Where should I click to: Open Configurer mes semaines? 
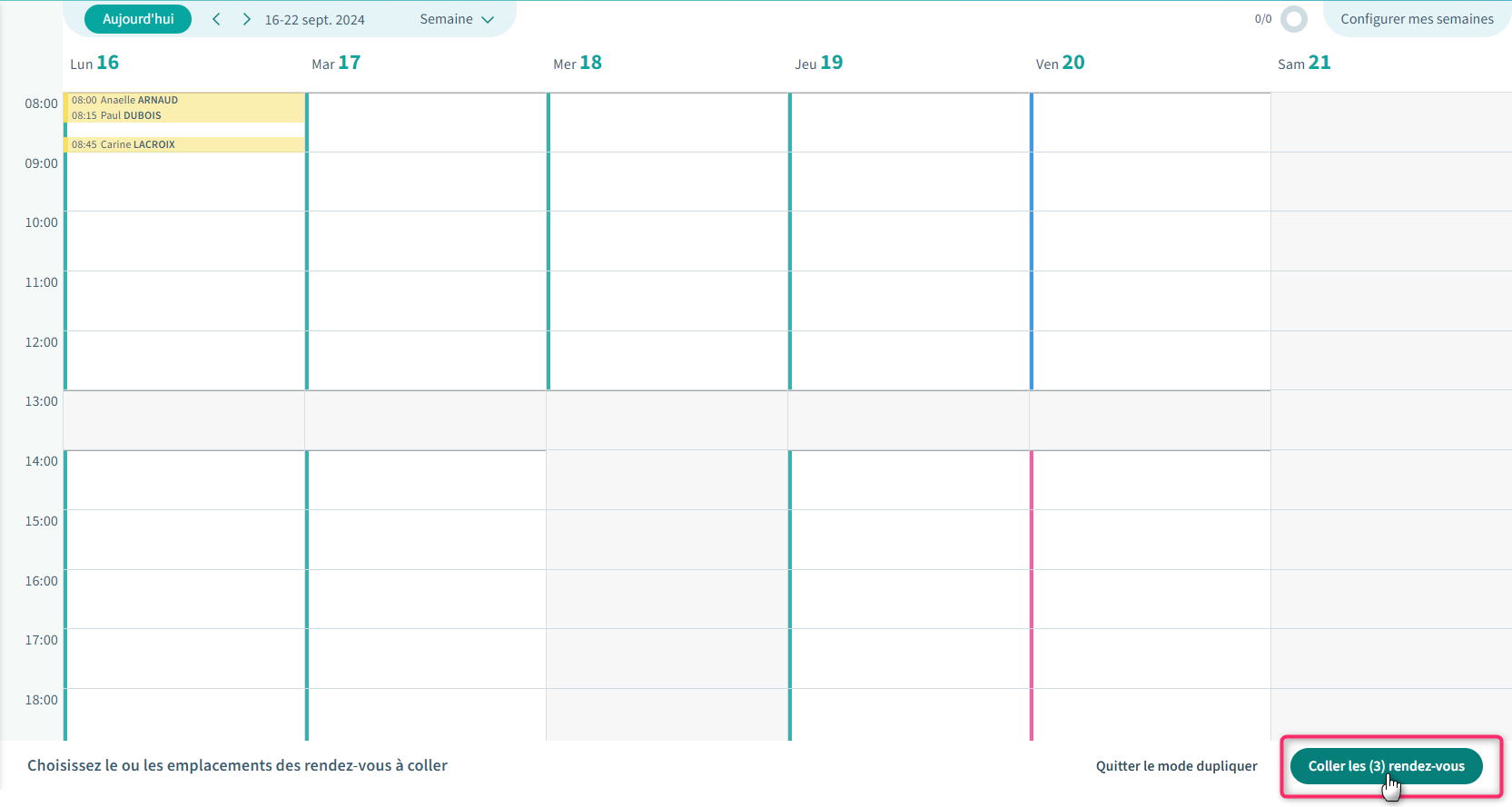click(1416, 19)
